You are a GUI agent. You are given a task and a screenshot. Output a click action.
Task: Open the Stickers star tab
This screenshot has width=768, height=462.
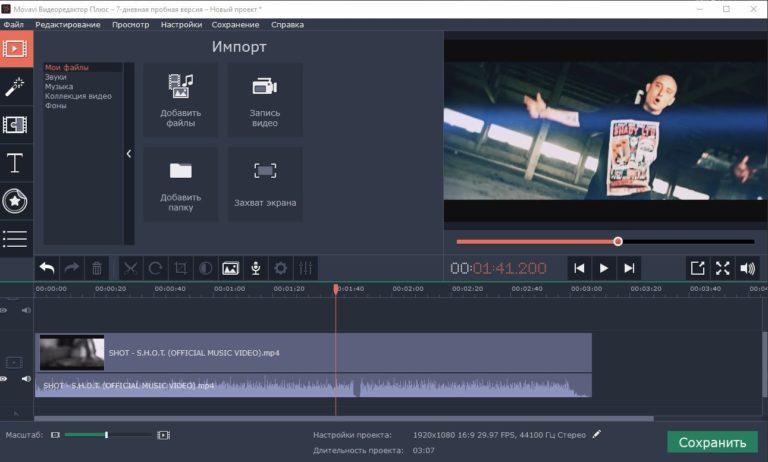pos(16,201)
